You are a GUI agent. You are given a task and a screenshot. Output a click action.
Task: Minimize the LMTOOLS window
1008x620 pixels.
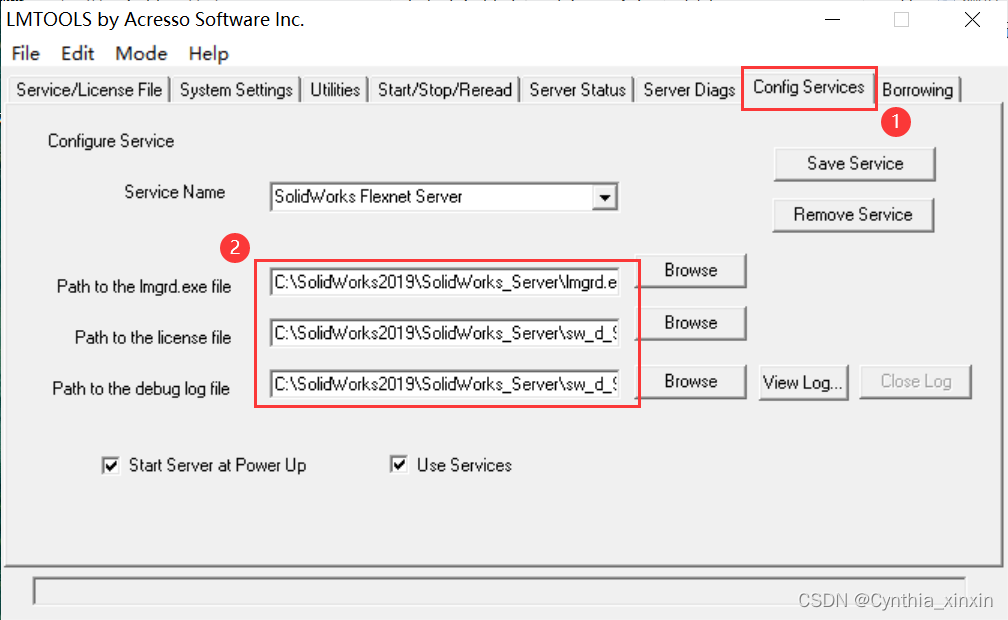pos(832,19)
